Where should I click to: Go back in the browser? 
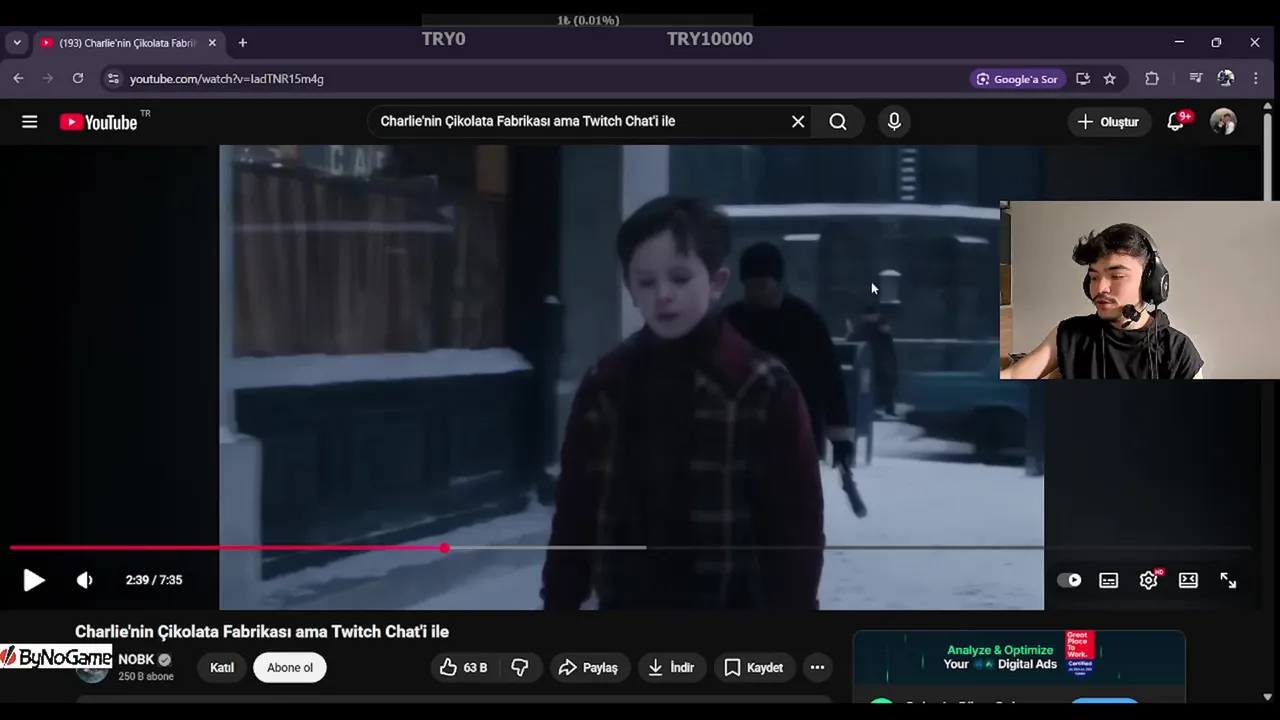tap(18, 78)
